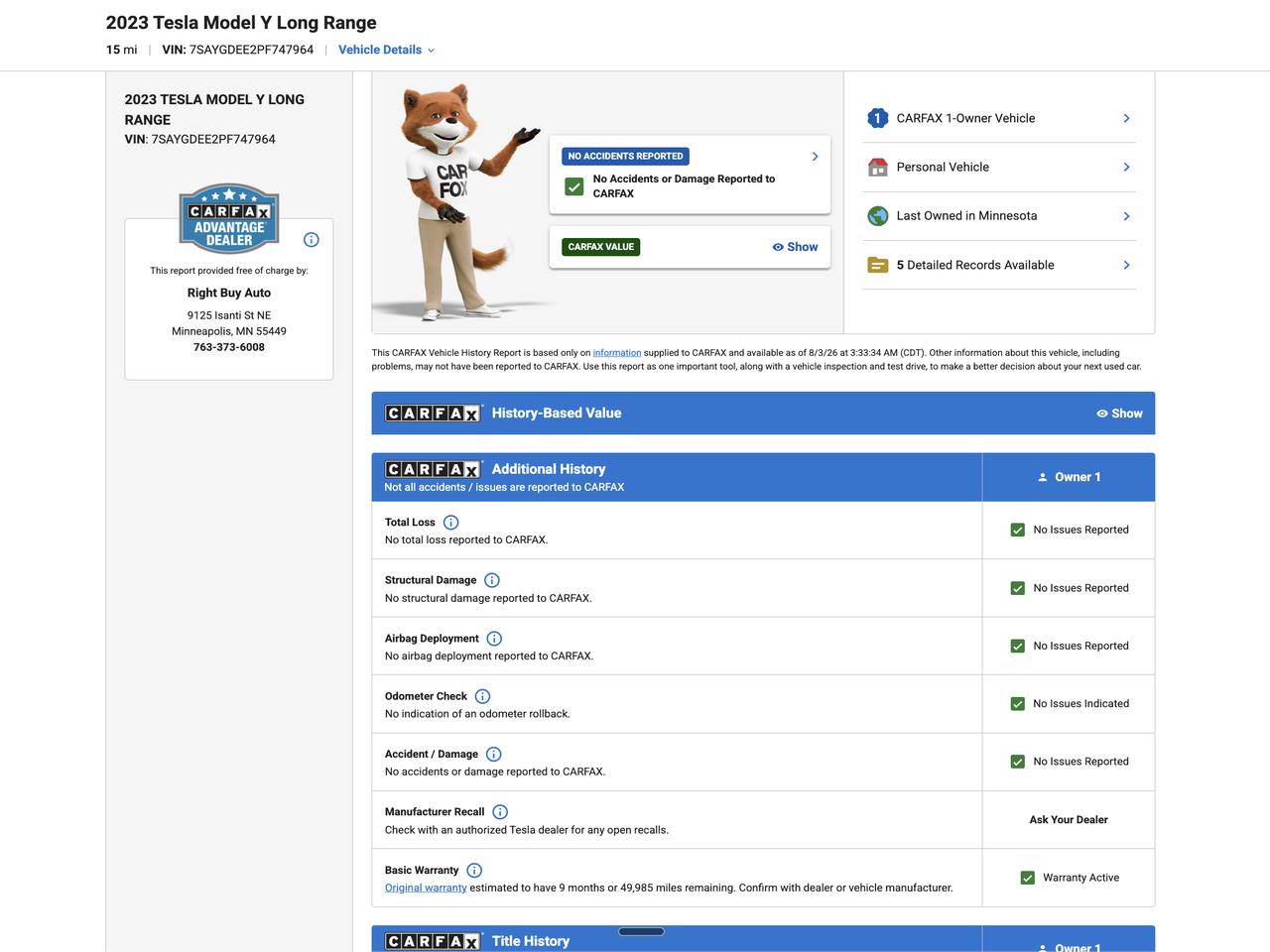Open the Total Loss info icon
1270x952 pixels.
(450, 523)
